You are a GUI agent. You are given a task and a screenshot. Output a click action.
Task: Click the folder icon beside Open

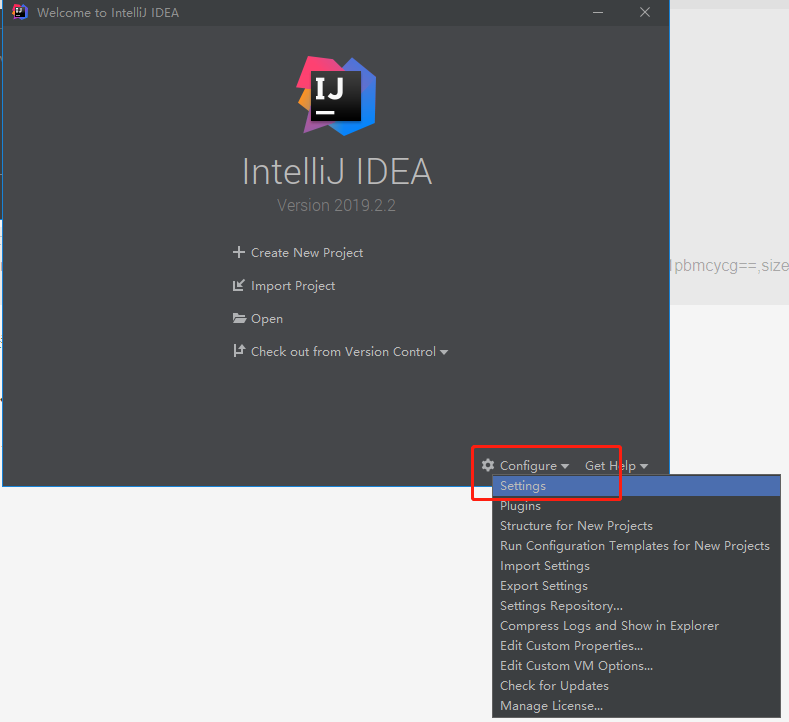coord(239,318)
